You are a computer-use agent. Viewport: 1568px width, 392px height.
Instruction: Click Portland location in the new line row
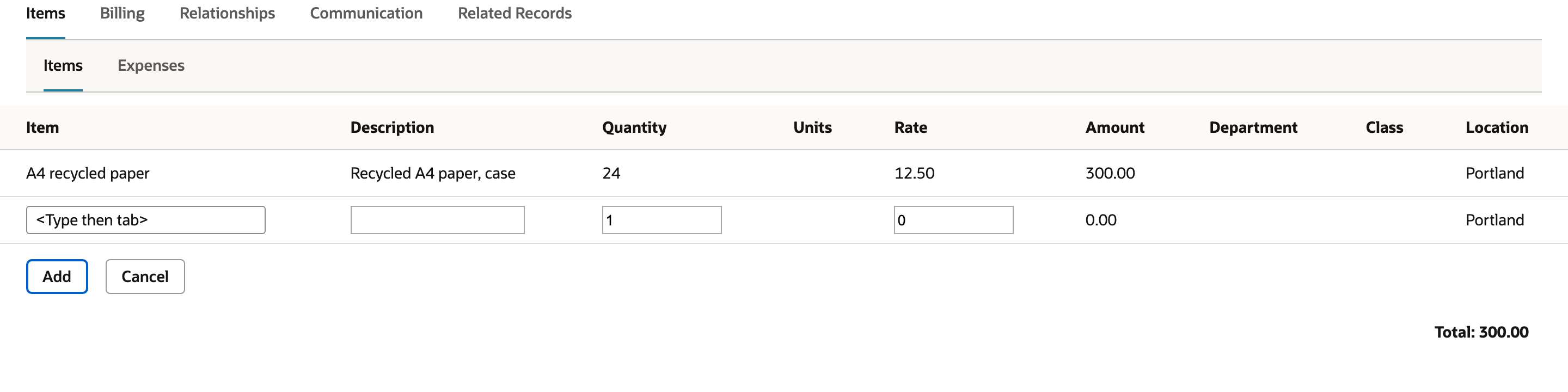(x=1494, y=220)
